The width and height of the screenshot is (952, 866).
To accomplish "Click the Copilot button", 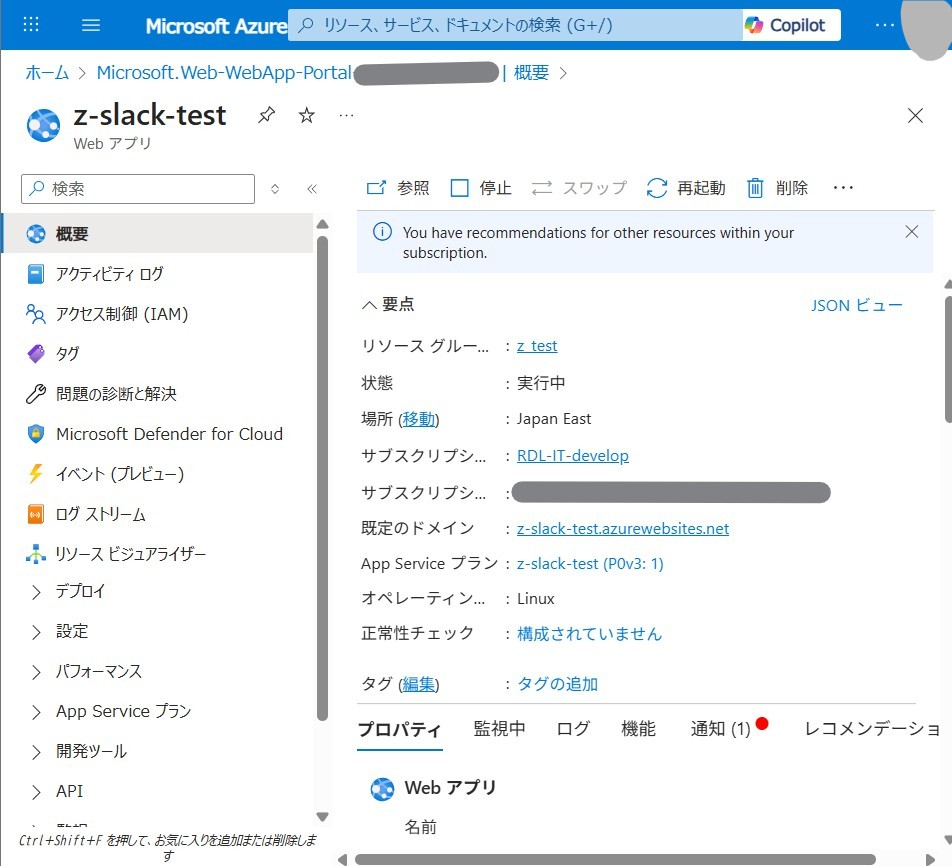I will [x=792, y=25].
